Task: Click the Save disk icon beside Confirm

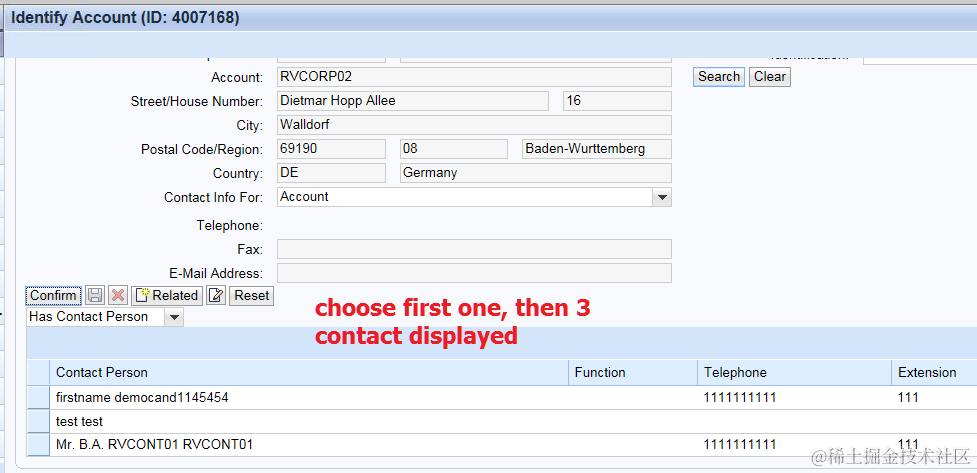Action: click(95, 295)
